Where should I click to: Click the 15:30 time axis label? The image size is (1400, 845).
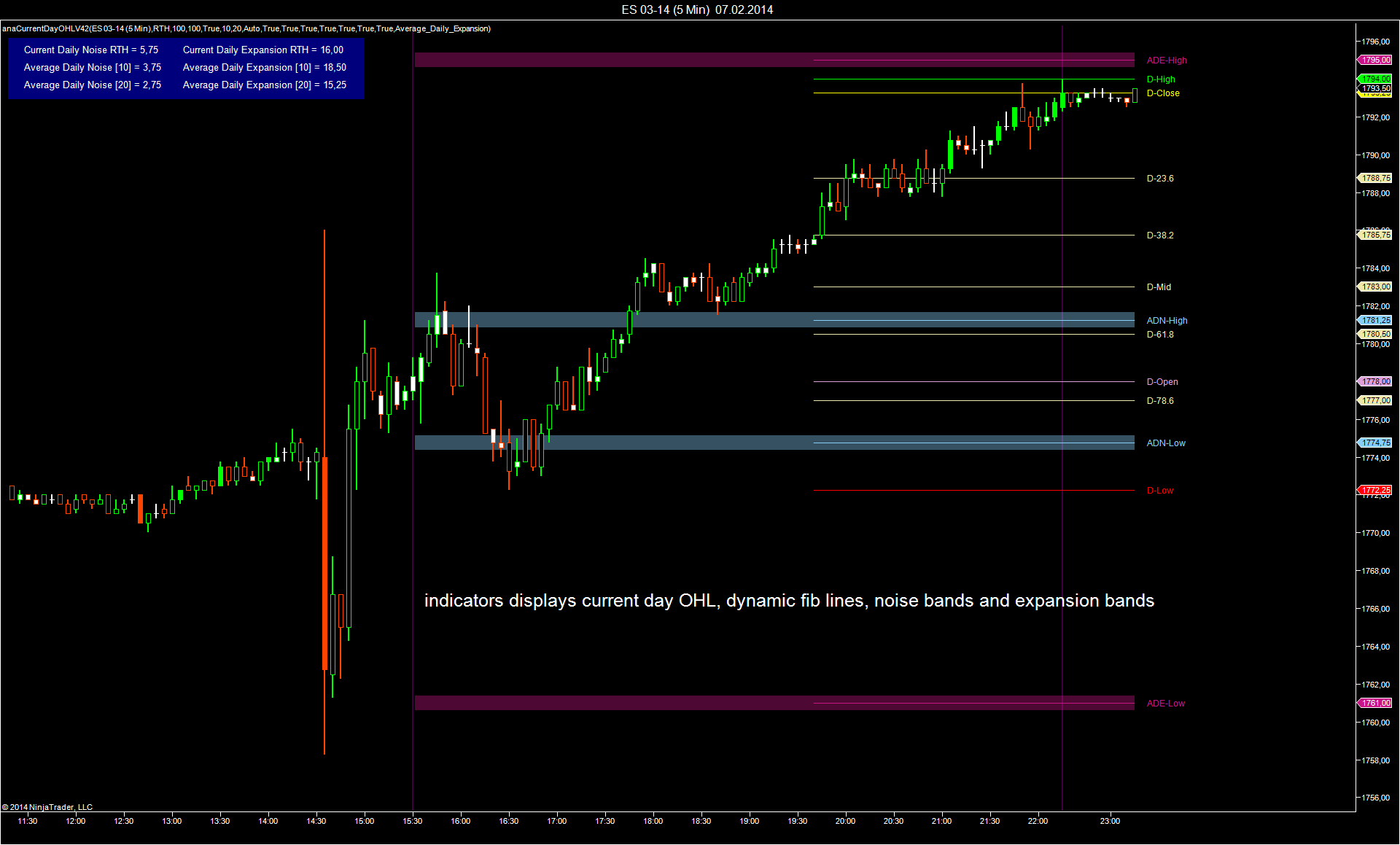coord(412,821)
